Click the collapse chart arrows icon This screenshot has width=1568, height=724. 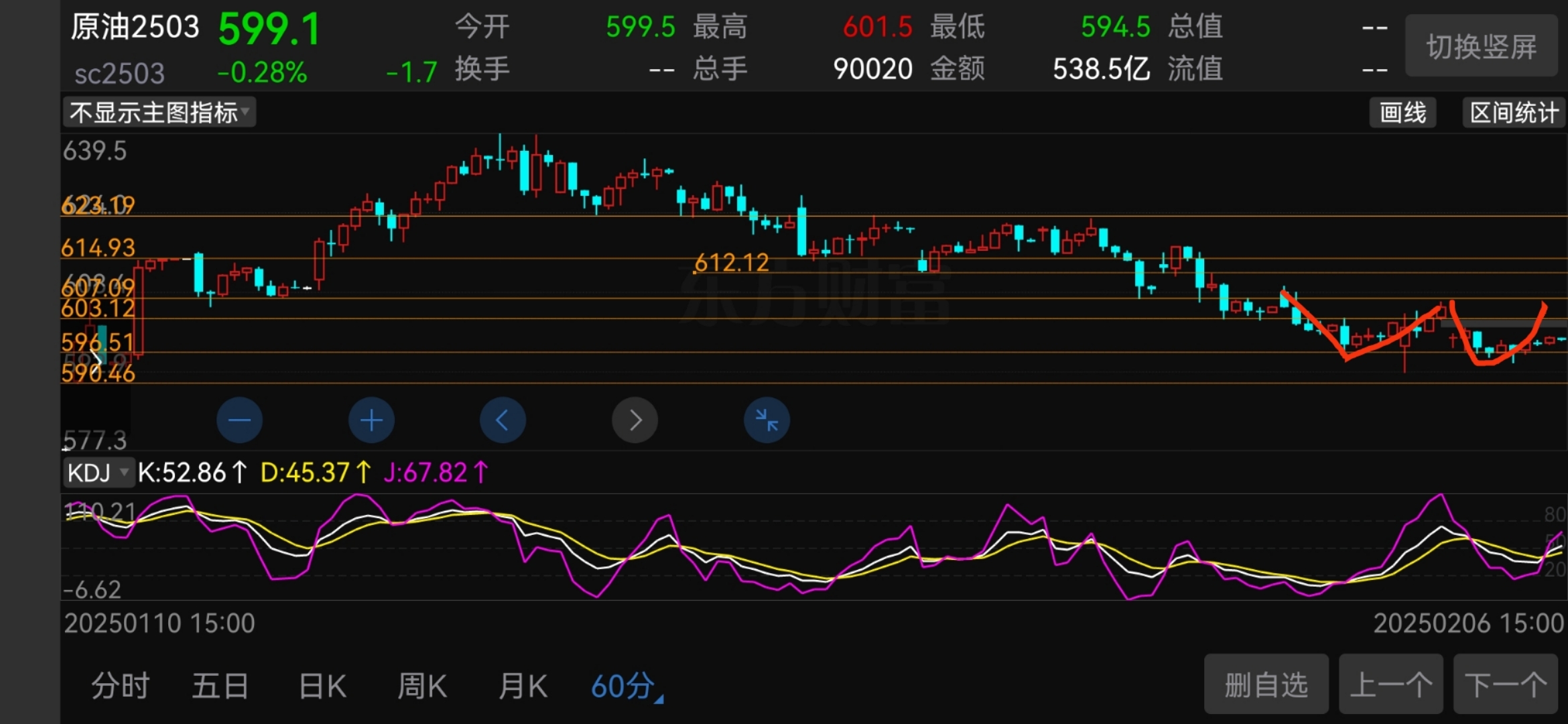pos(767,420)
